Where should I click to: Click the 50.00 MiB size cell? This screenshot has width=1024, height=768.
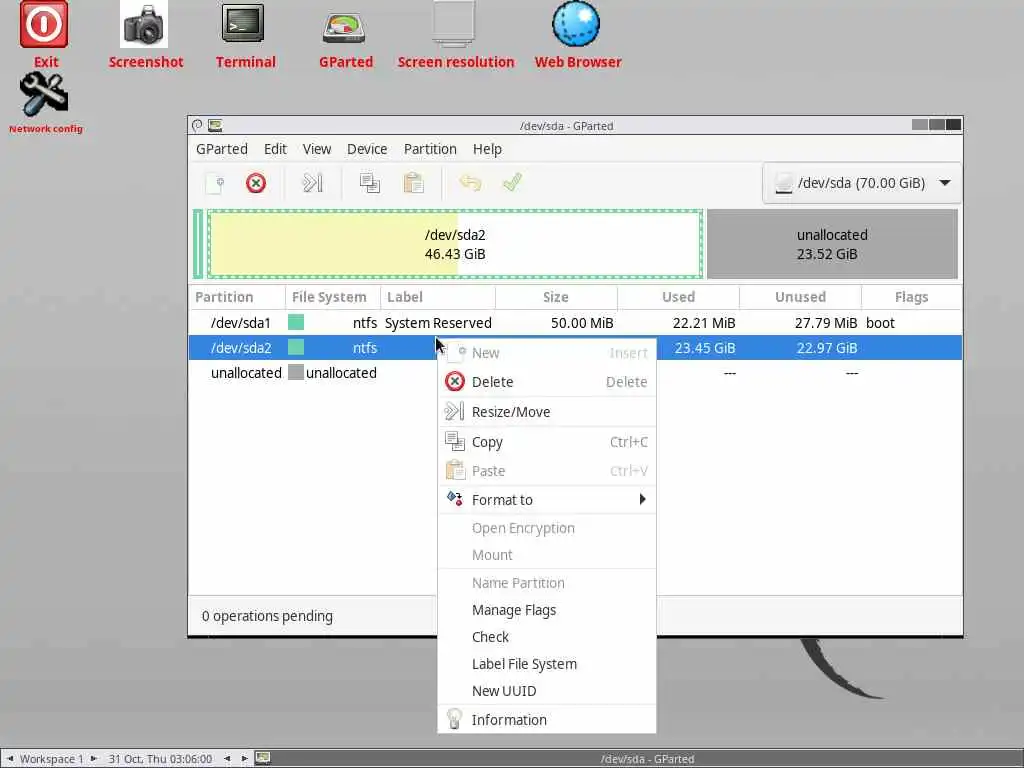point(582,323)
